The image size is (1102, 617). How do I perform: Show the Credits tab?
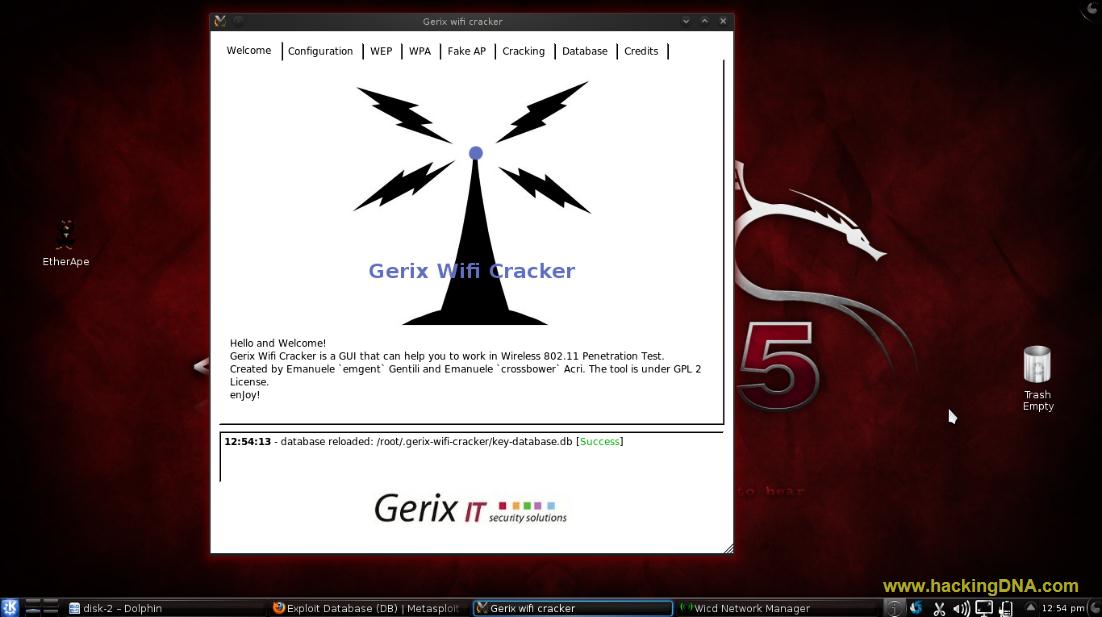pos(641,51)
